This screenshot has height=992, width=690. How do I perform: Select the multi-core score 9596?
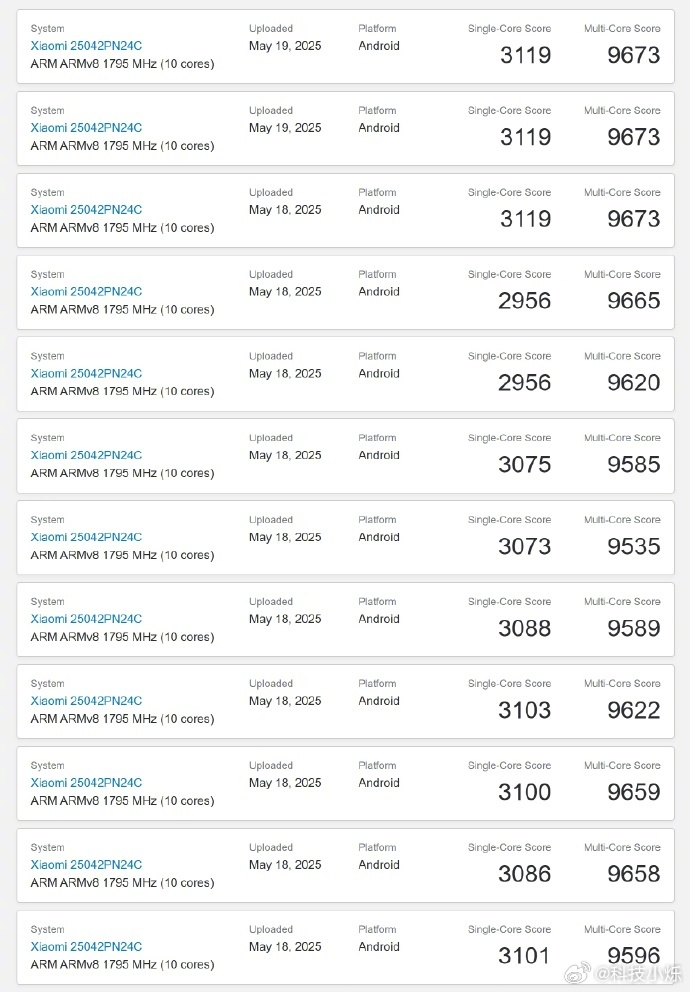pos(634,955)
